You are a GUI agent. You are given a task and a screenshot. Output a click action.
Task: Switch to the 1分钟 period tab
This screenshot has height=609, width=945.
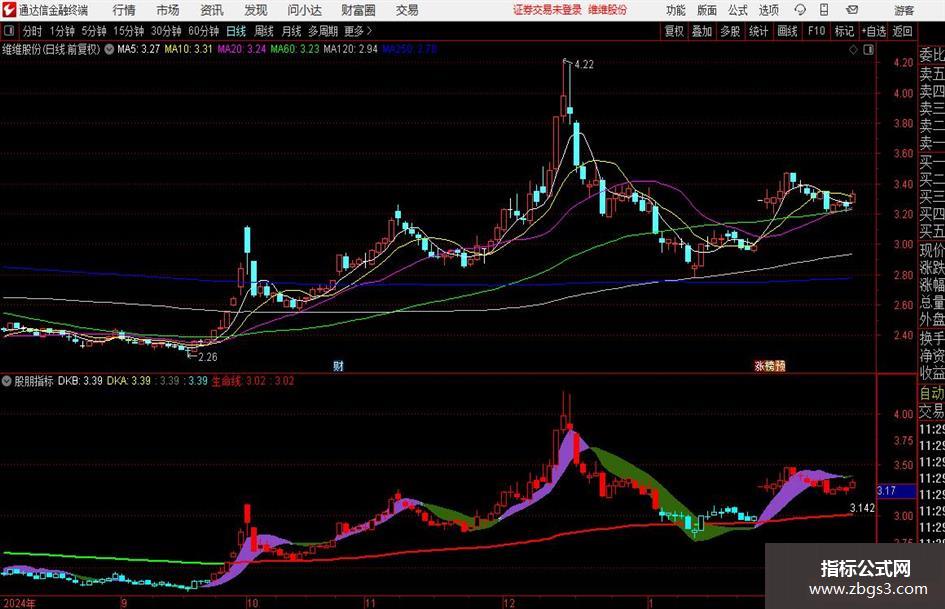coord(62,31)
